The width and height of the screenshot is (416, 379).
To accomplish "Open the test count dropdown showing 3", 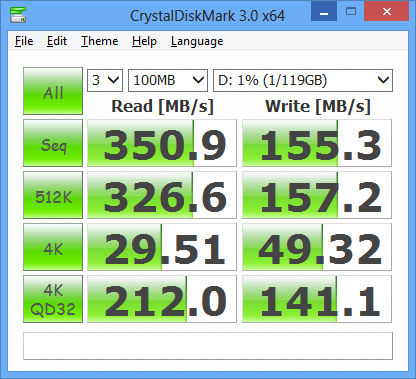I will (105, 80).
